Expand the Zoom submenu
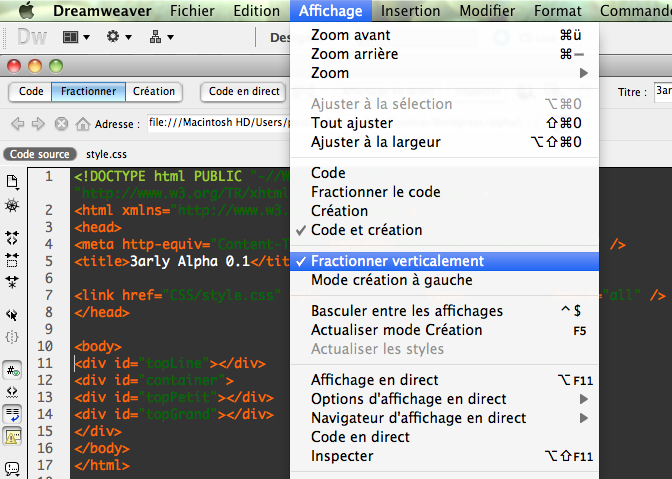Screen dimensions: 672x479 [444, 73]
